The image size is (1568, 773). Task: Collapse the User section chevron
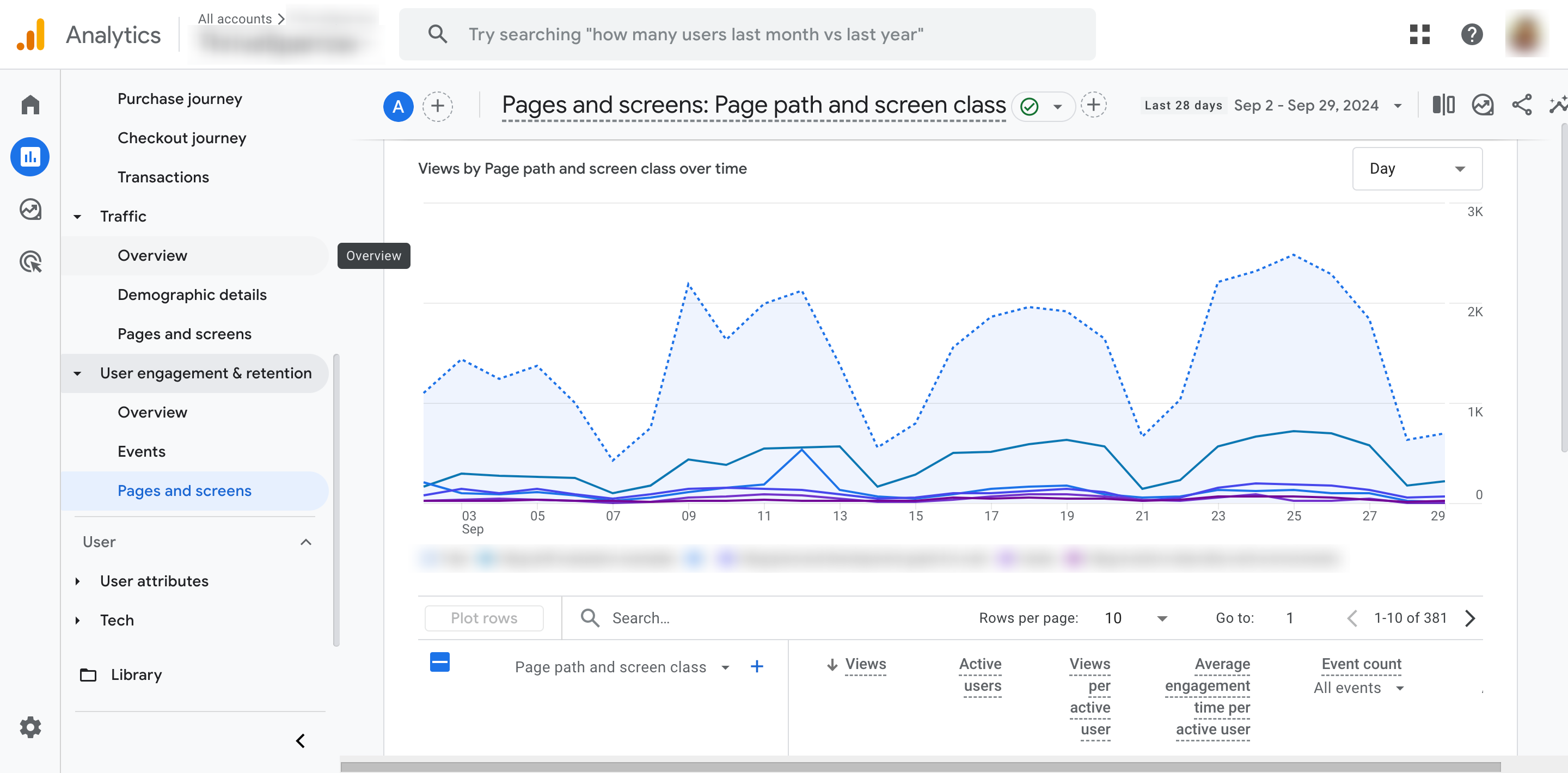coord(305,542)
